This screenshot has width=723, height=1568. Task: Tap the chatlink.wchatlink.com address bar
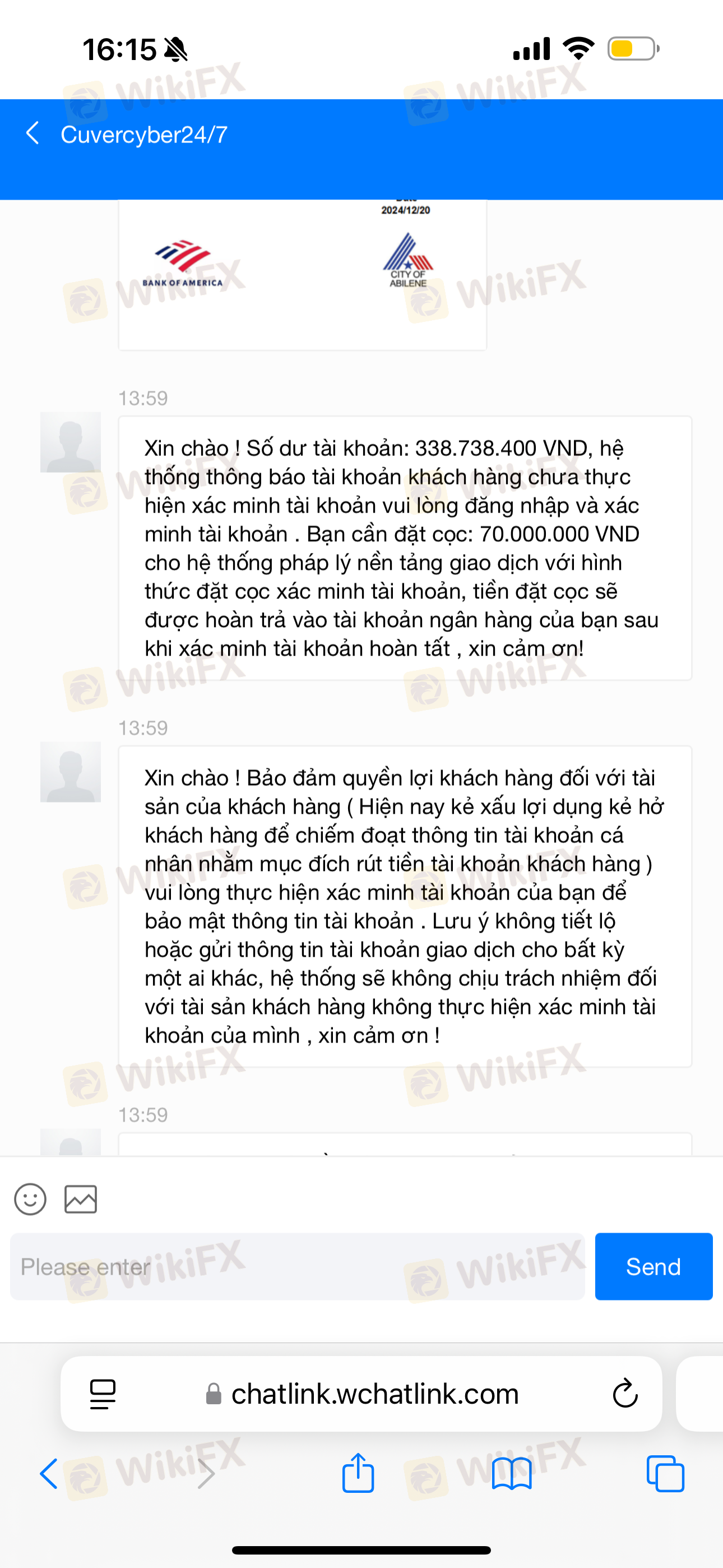361,1394
